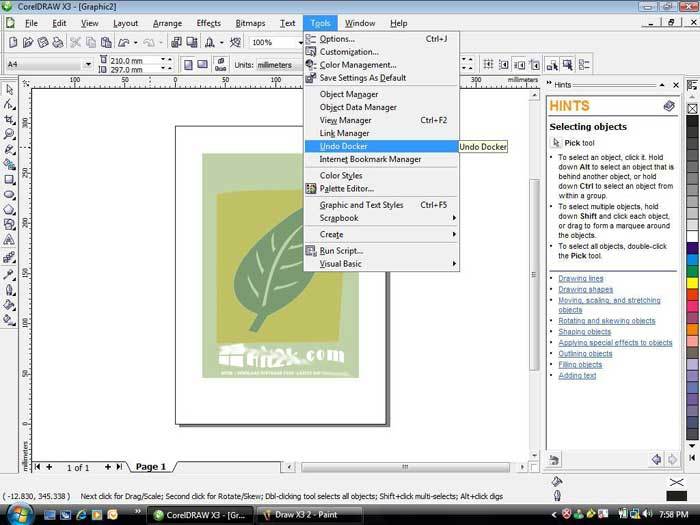Click the no-color X swatch
Screen dimensions: 700x525
692,108
